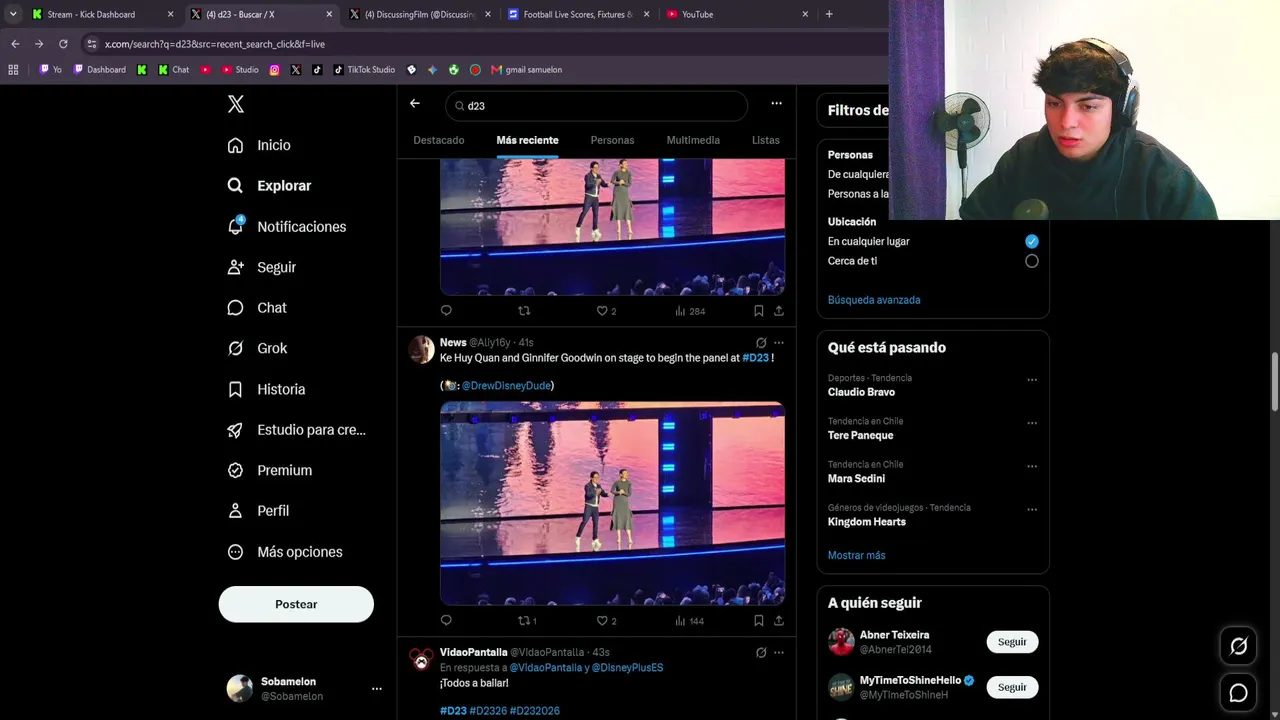The image size is (1280, 720).
Task: Open the Búsqueda avanzada link
Action: click(874, 300)
